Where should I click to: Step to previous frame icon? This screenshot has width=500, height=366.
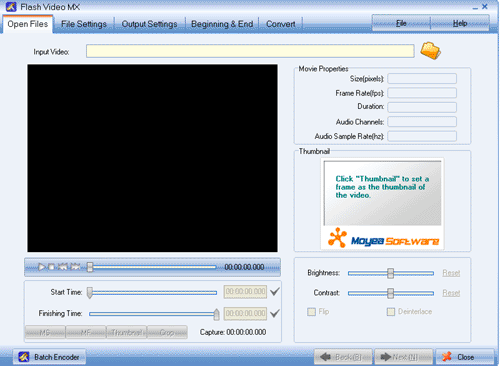click(x=63, y=267)
